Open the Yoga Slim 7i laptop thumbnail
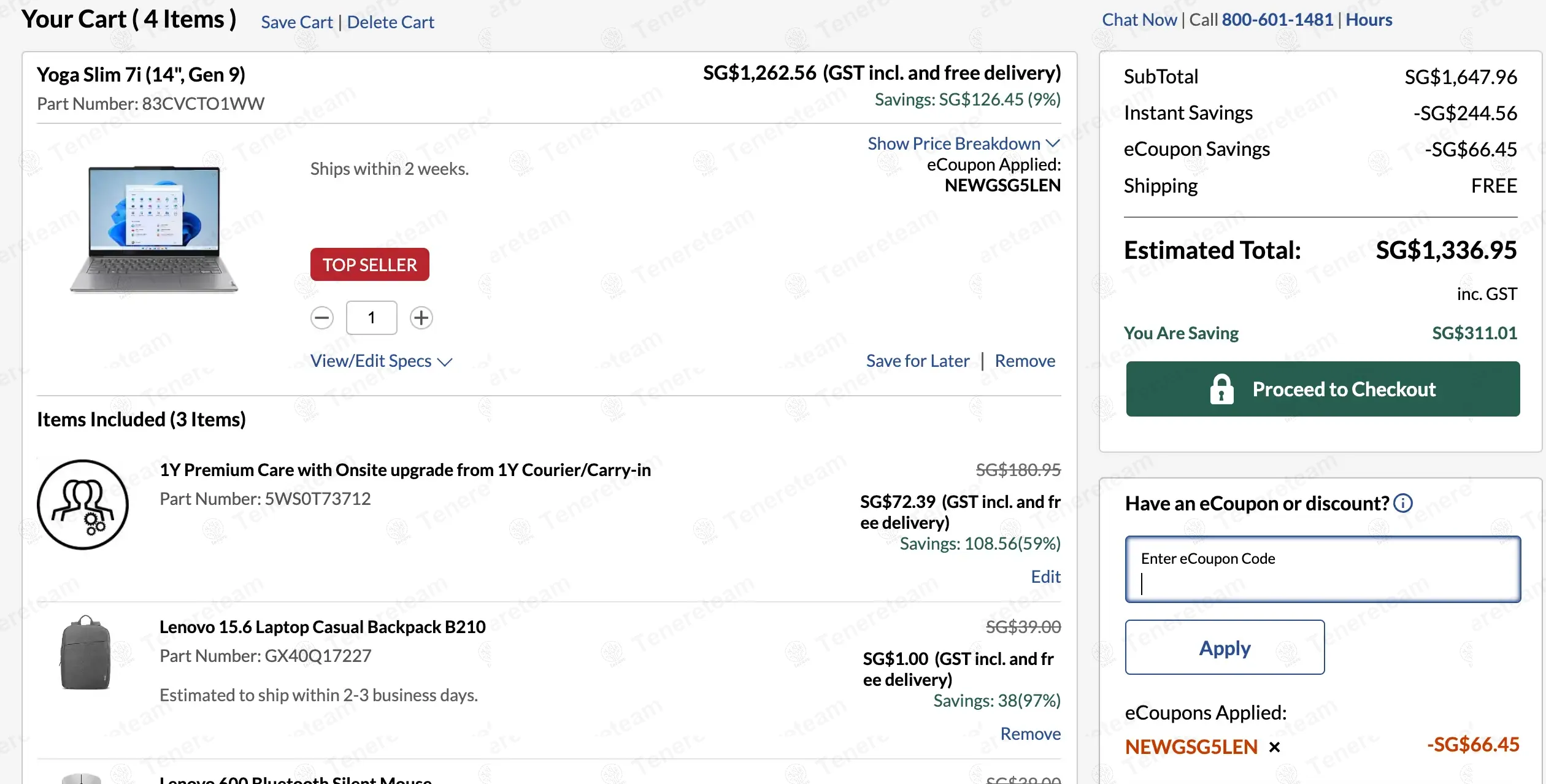Viewport: 1546px width, 784px height. [154, 229]
